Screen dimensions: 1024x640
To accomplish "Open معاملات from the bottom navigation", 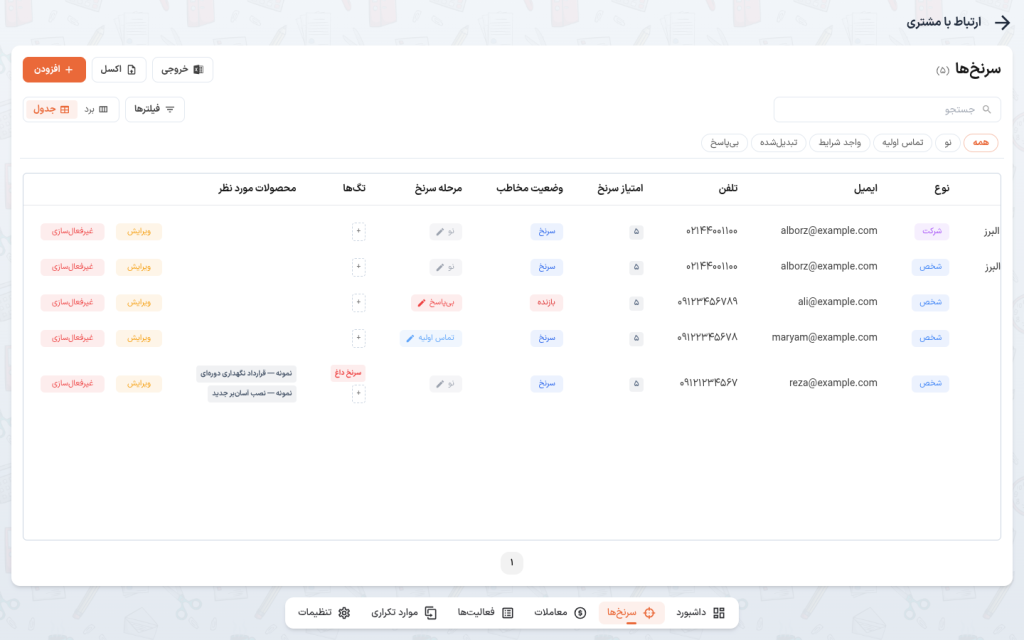I will click(x=560, y=613).
